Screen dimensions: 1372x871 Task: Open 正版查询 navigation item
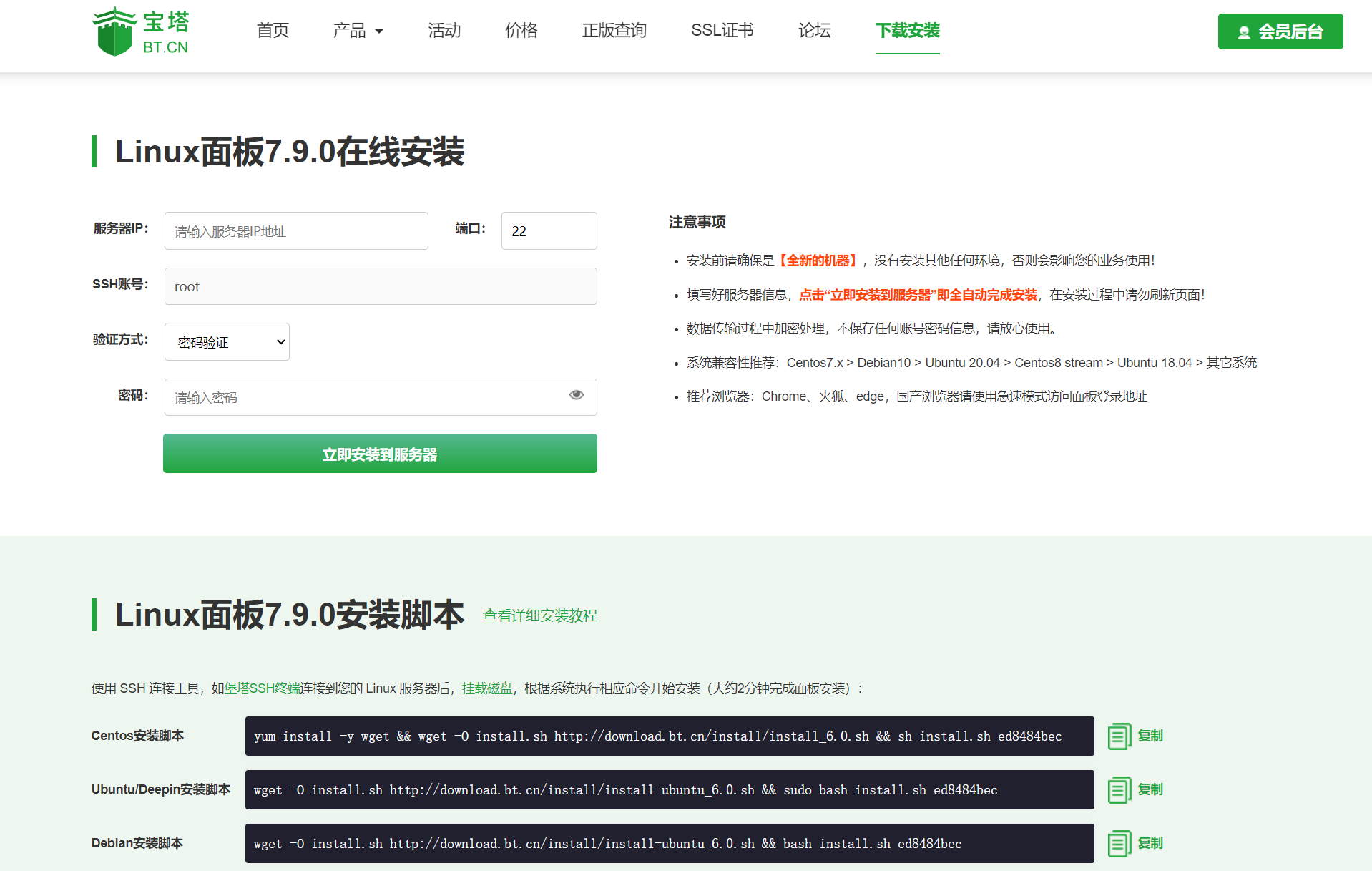(x=614, y=31)
